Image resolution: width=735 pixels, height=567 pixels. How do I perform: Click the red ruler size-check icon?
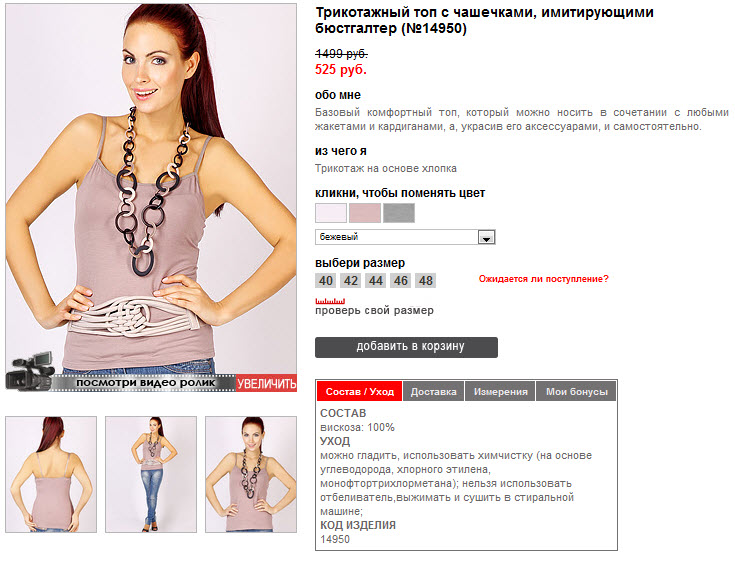point(330,301)
